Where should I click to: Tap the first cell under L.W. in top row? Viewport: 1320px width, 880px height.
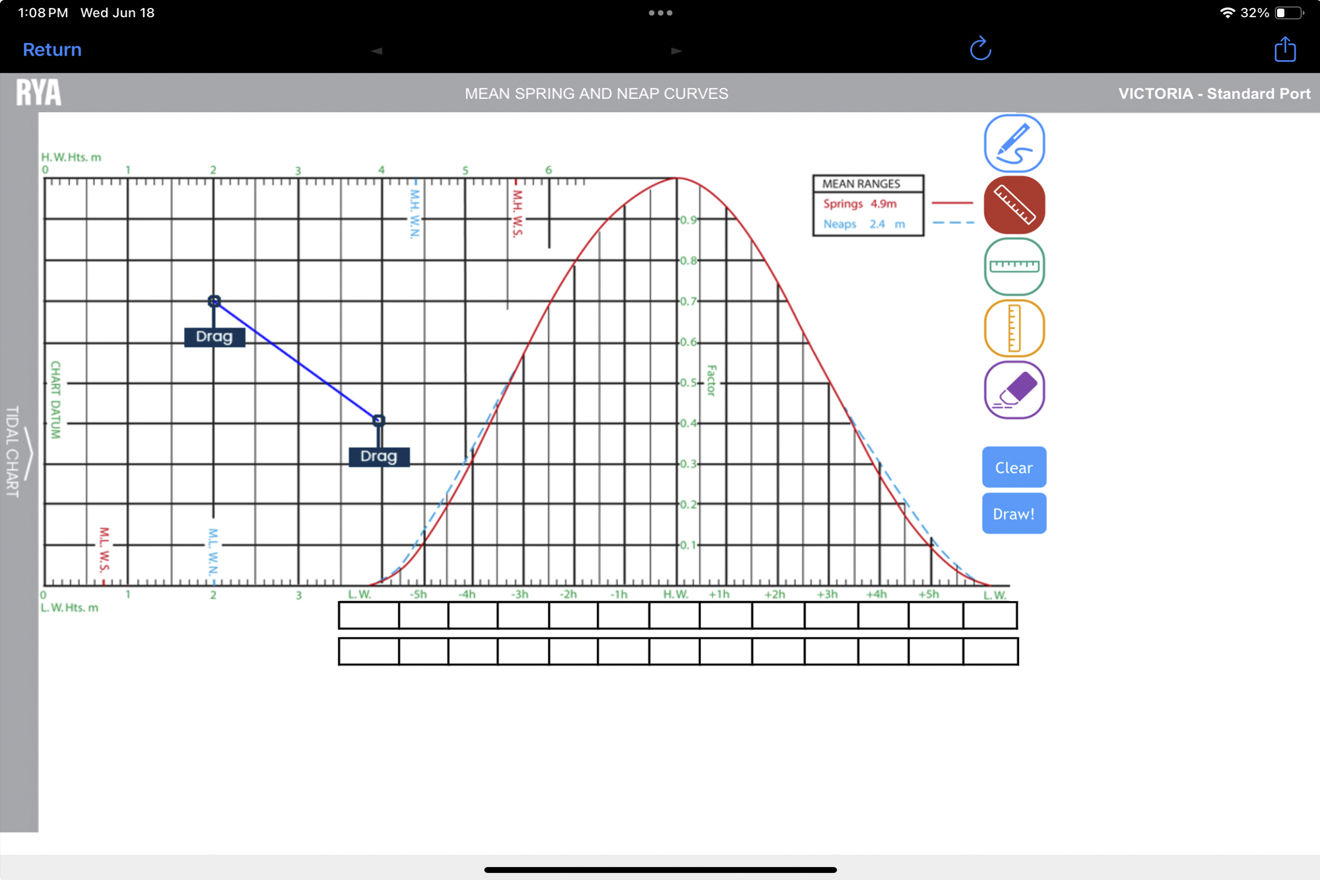[369, 615]
